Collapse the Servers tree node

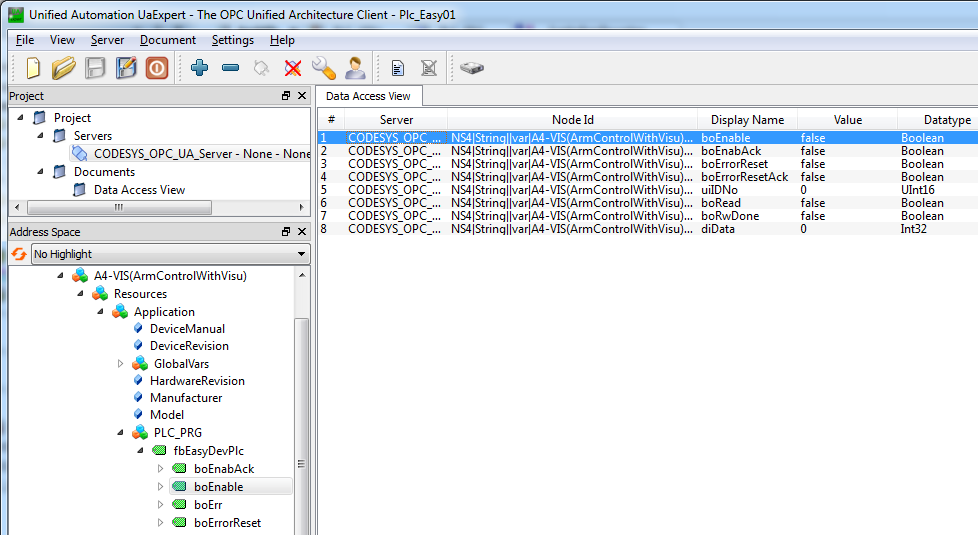click(41, 135)
